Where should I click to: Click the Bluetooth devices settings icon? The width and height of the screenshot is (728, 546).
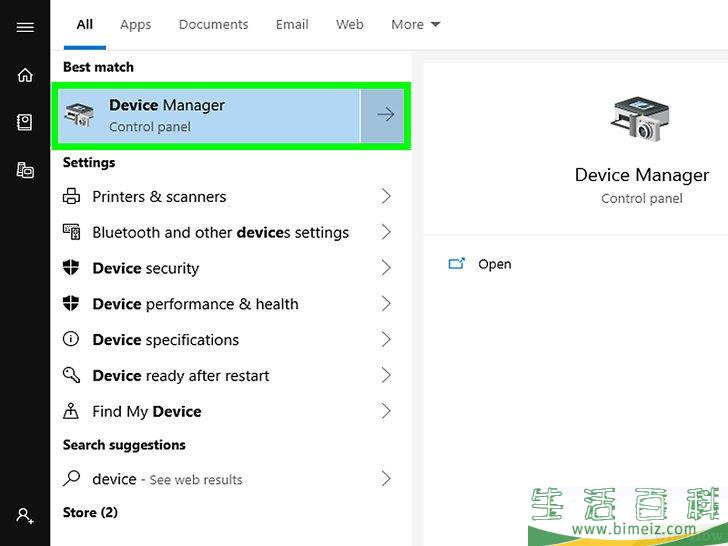[72, 232]
